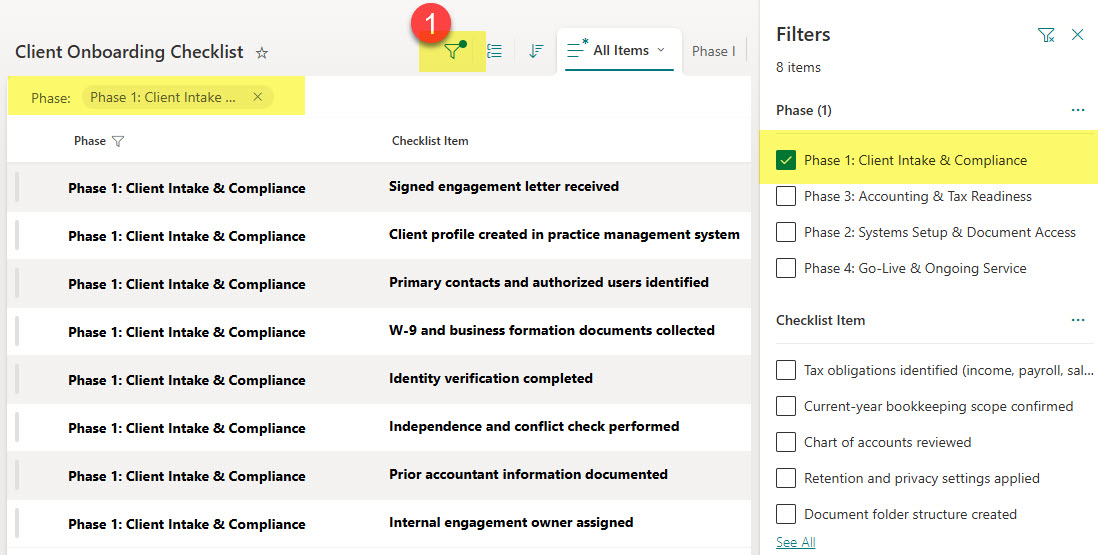
Task: Favorite the list with the star icon
Action: (262, 52)
